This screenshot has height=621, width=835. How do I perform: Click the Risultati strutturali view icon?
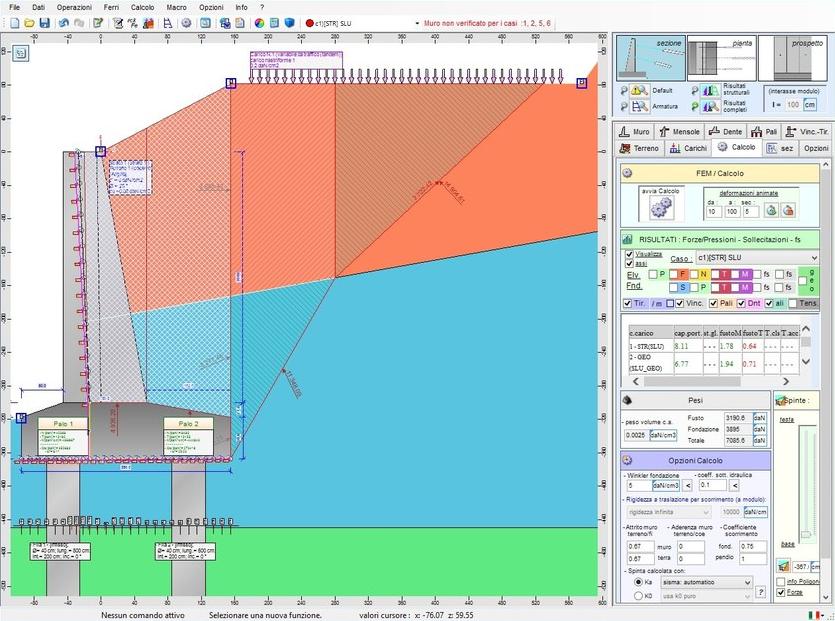708,90
